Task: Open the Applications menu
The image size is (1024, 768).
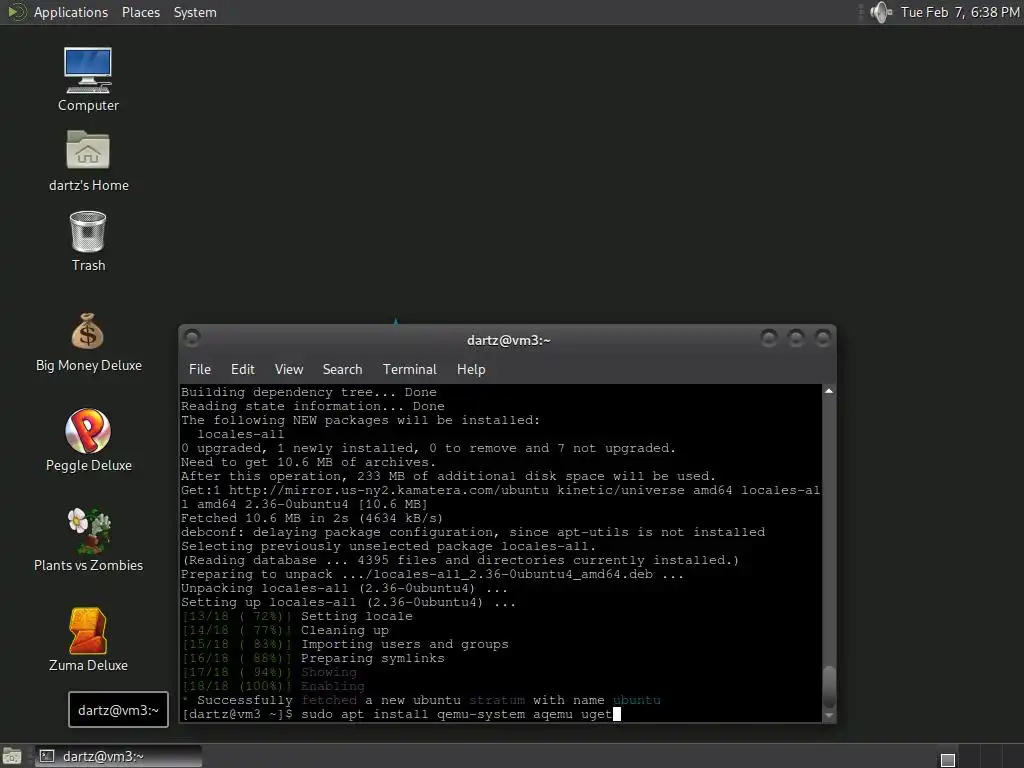Action: coord(71,12)
